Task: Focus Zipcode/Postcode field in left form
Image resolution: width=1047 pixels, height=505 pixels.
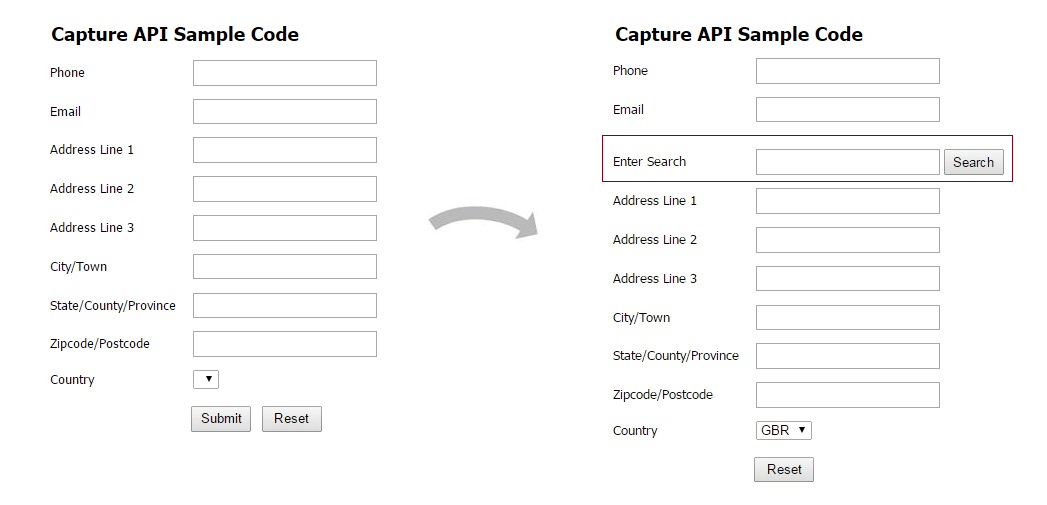Action: pos(284,344)
